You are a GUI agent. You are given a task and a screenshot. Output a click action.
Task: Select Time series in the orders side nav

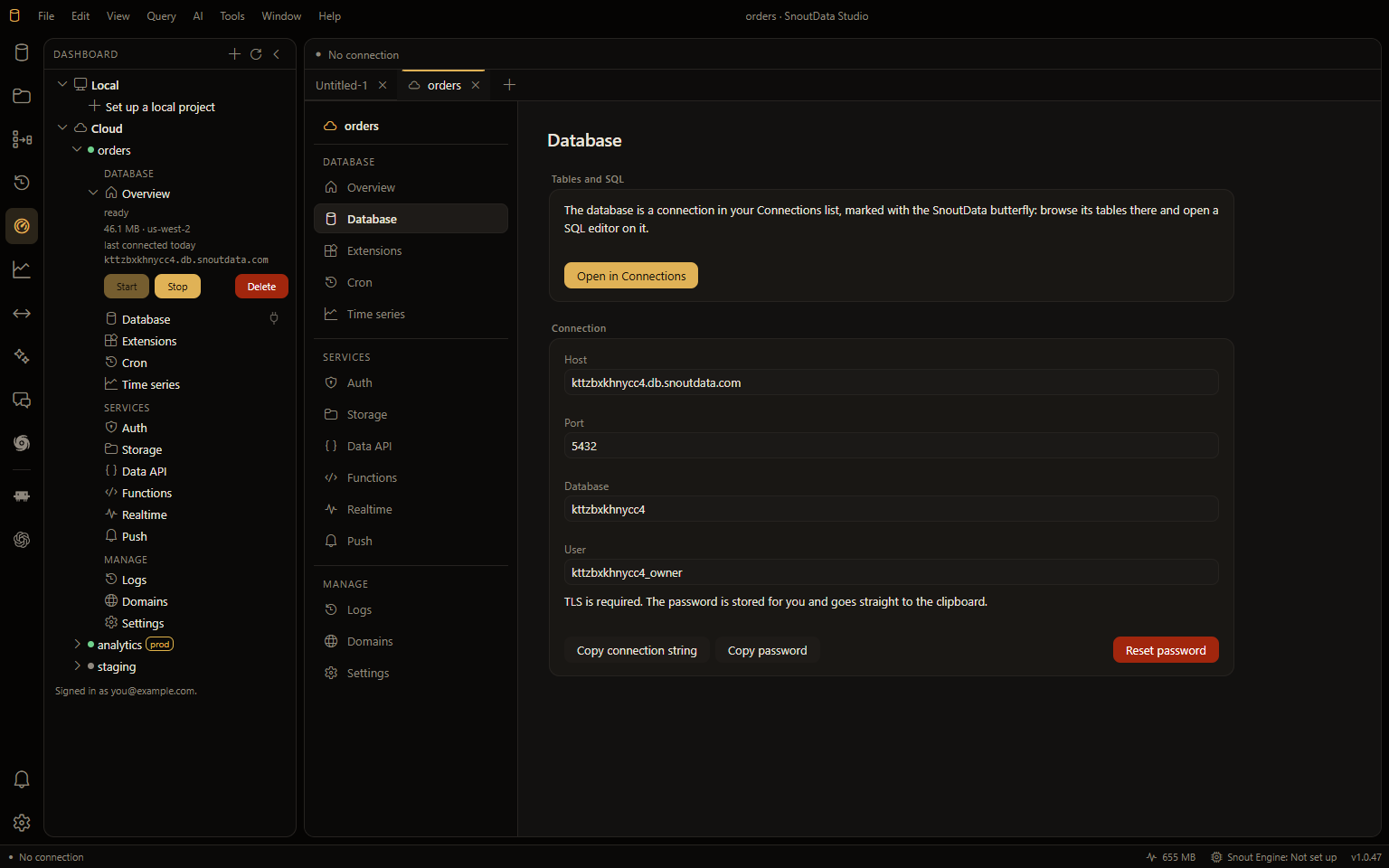tap(411, 314)
